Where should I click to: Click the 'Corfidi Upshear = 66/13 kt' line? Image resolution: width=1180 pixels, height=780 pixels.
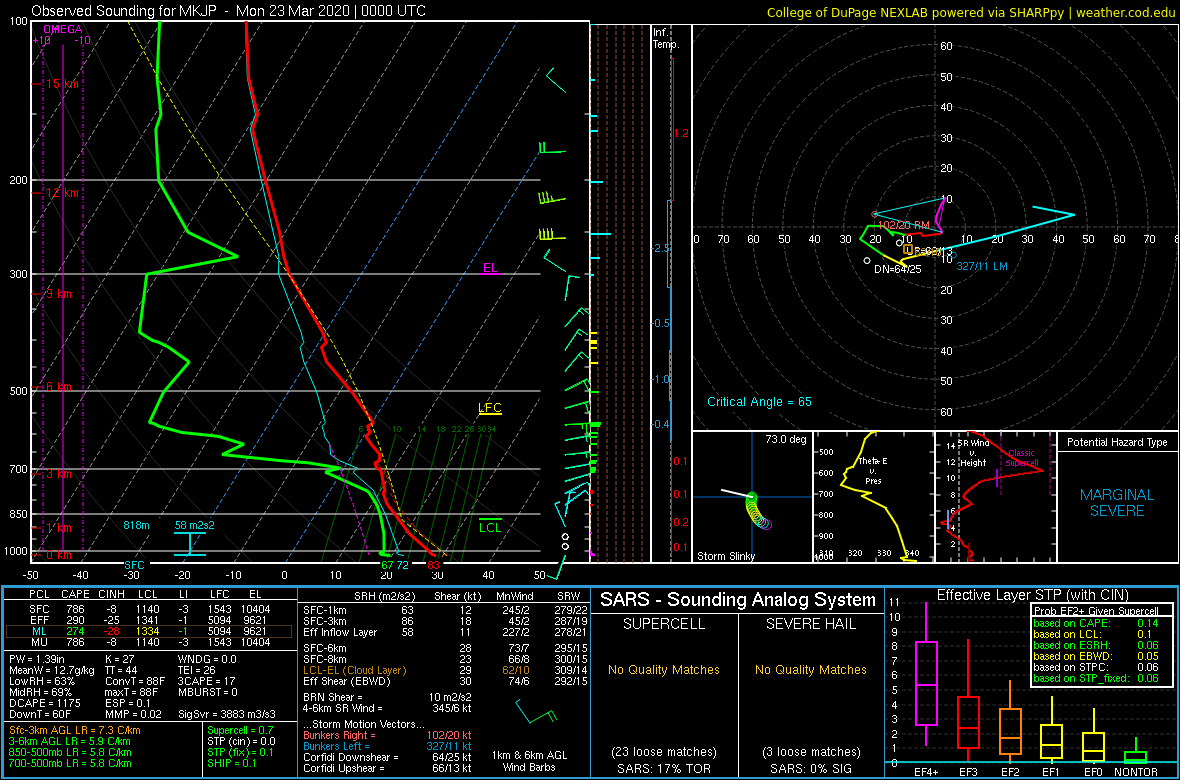tap(388, 768)
